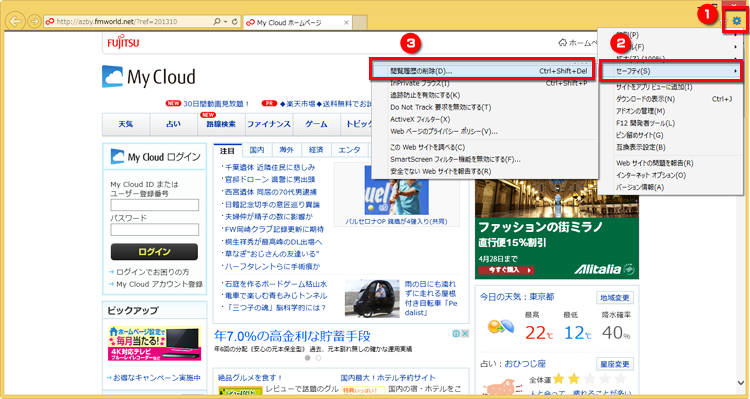
Task: Click the Alitalia ファッションの街ミラノ banner
Action: [x=557, y=230]
